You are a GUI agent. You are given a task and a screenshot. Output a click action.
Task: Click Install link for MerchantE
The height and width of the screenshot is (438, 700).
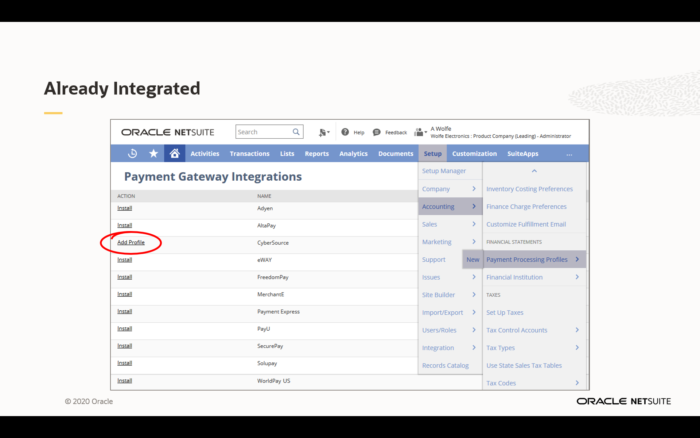[x=125, y=294]
